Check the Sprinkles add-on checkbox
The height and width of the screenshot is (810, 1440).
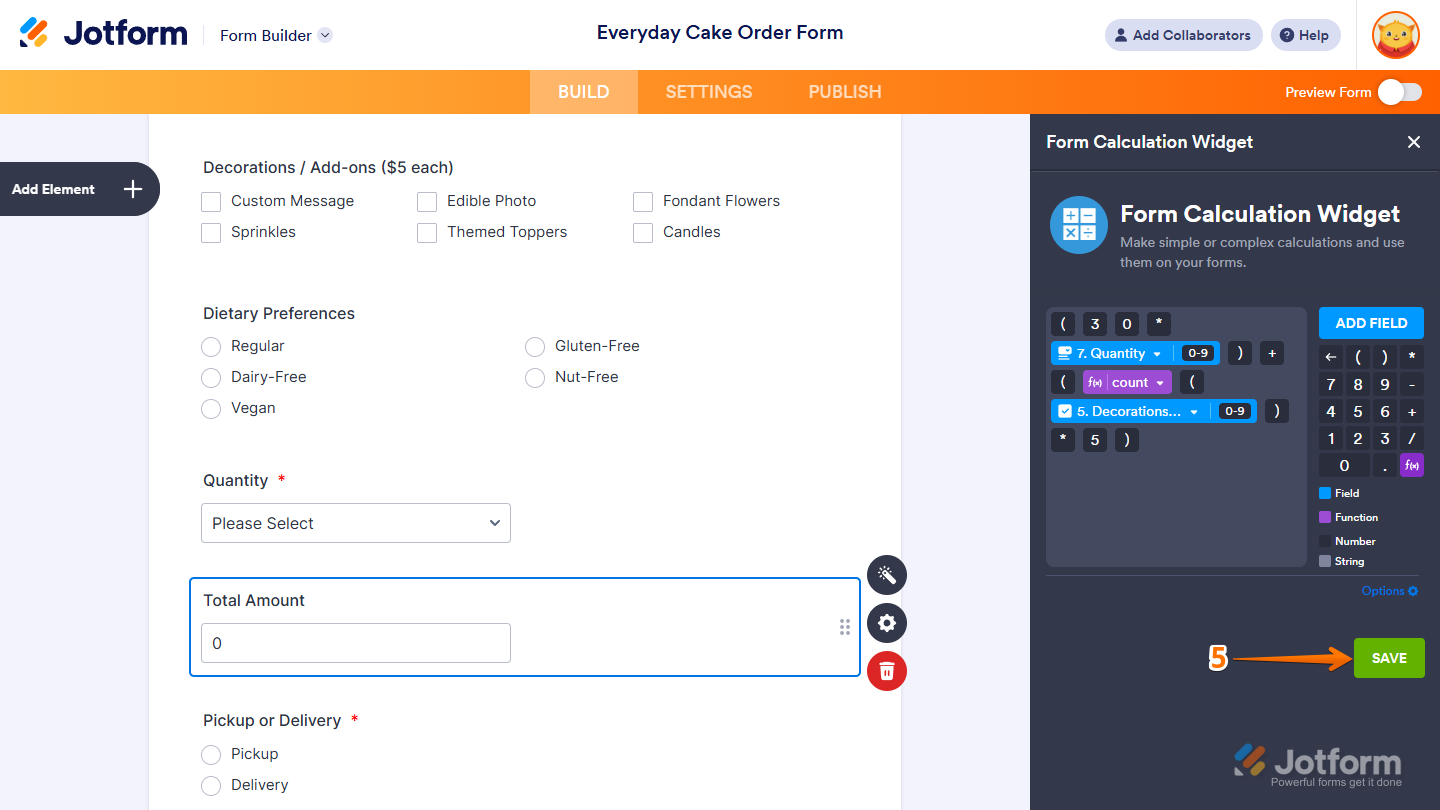tap(211, 232)
